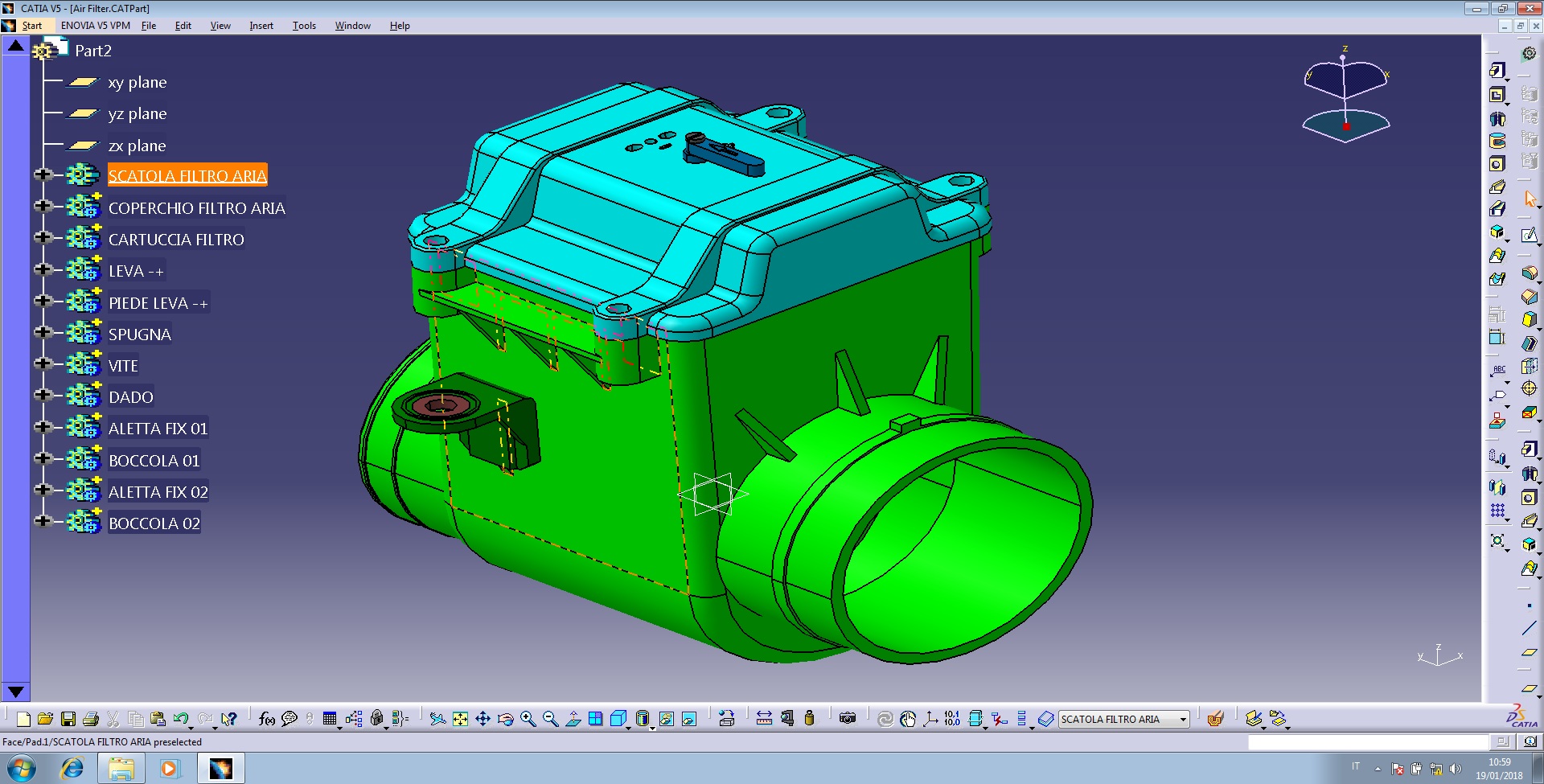Viewport: 1544px width, 784px height.
Task: Select the PIEDE LEVA -+ tree item
Action: coord(158,303)
